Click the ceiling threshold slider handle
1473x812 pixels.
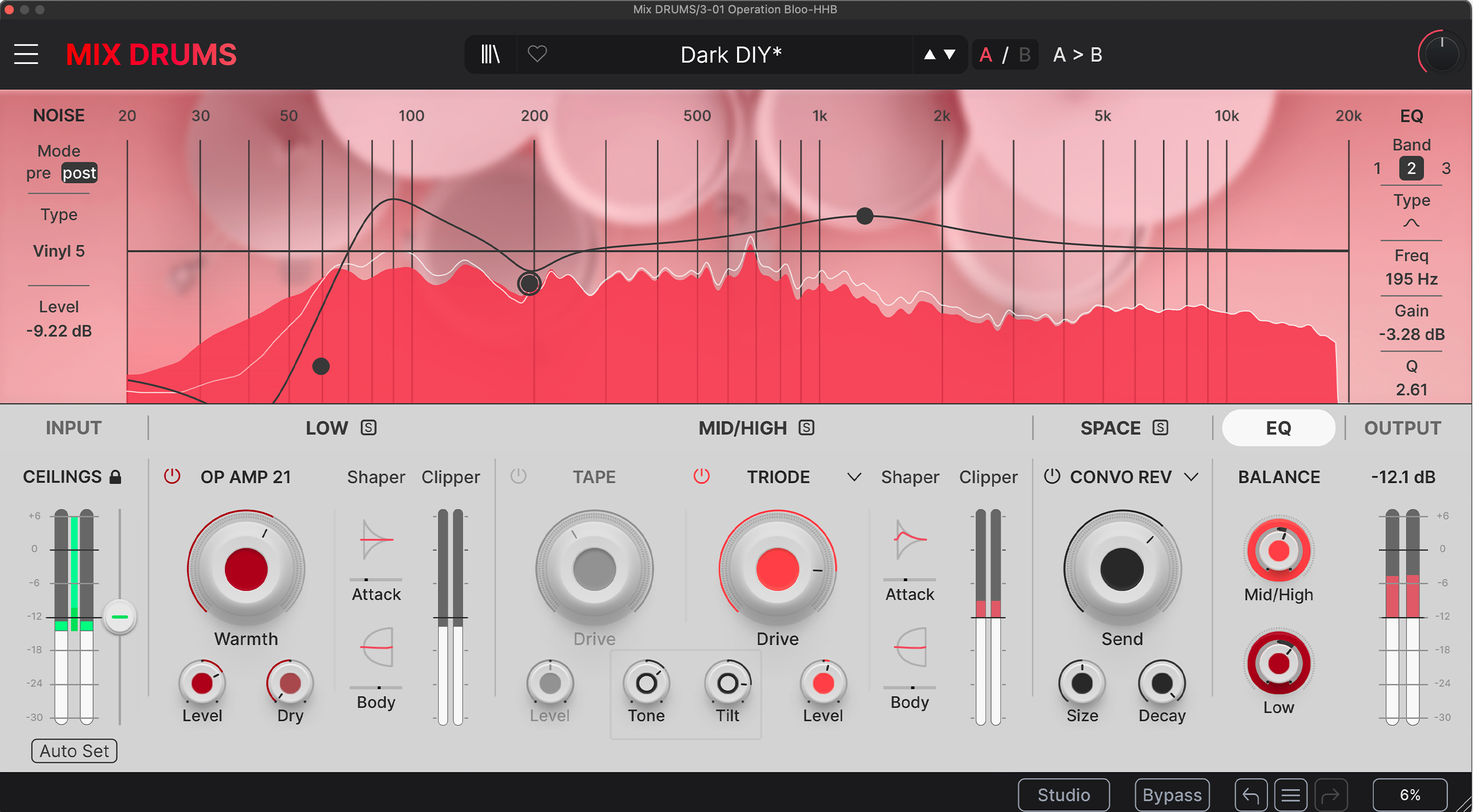pos(120,617)
